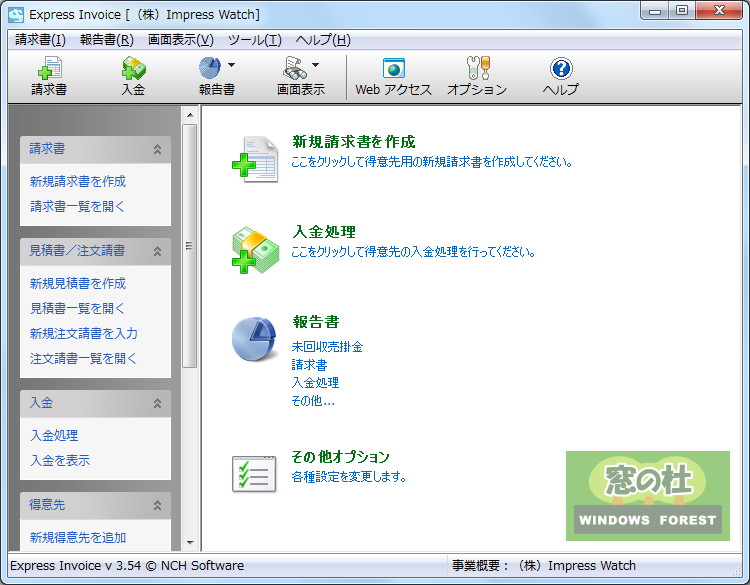Click the new invoice document icon in main pane
The width and height of the screenshot is (750, 585).
point(255,159)
